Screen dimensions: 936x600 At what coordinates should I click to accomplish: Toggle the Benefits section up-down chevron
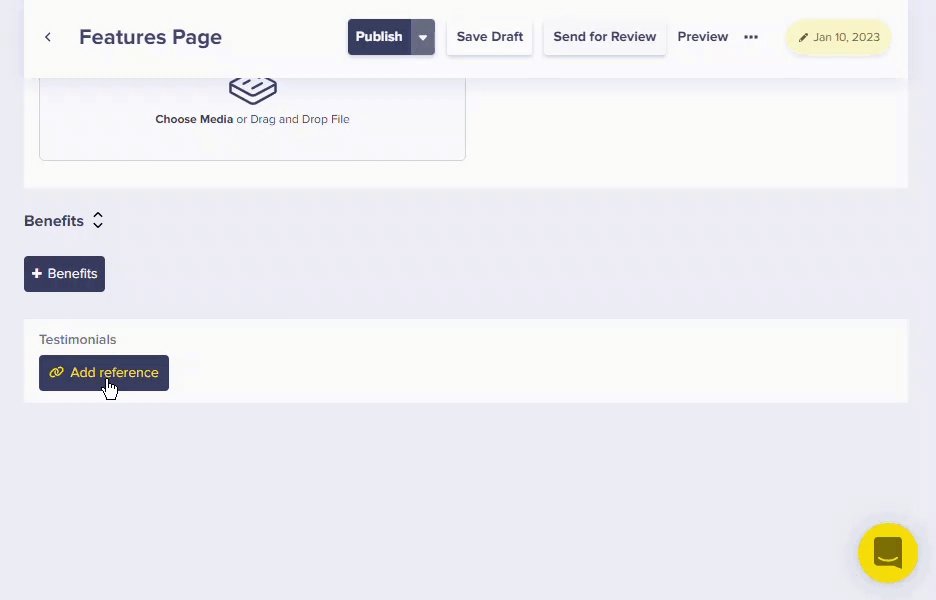[98, 220]
